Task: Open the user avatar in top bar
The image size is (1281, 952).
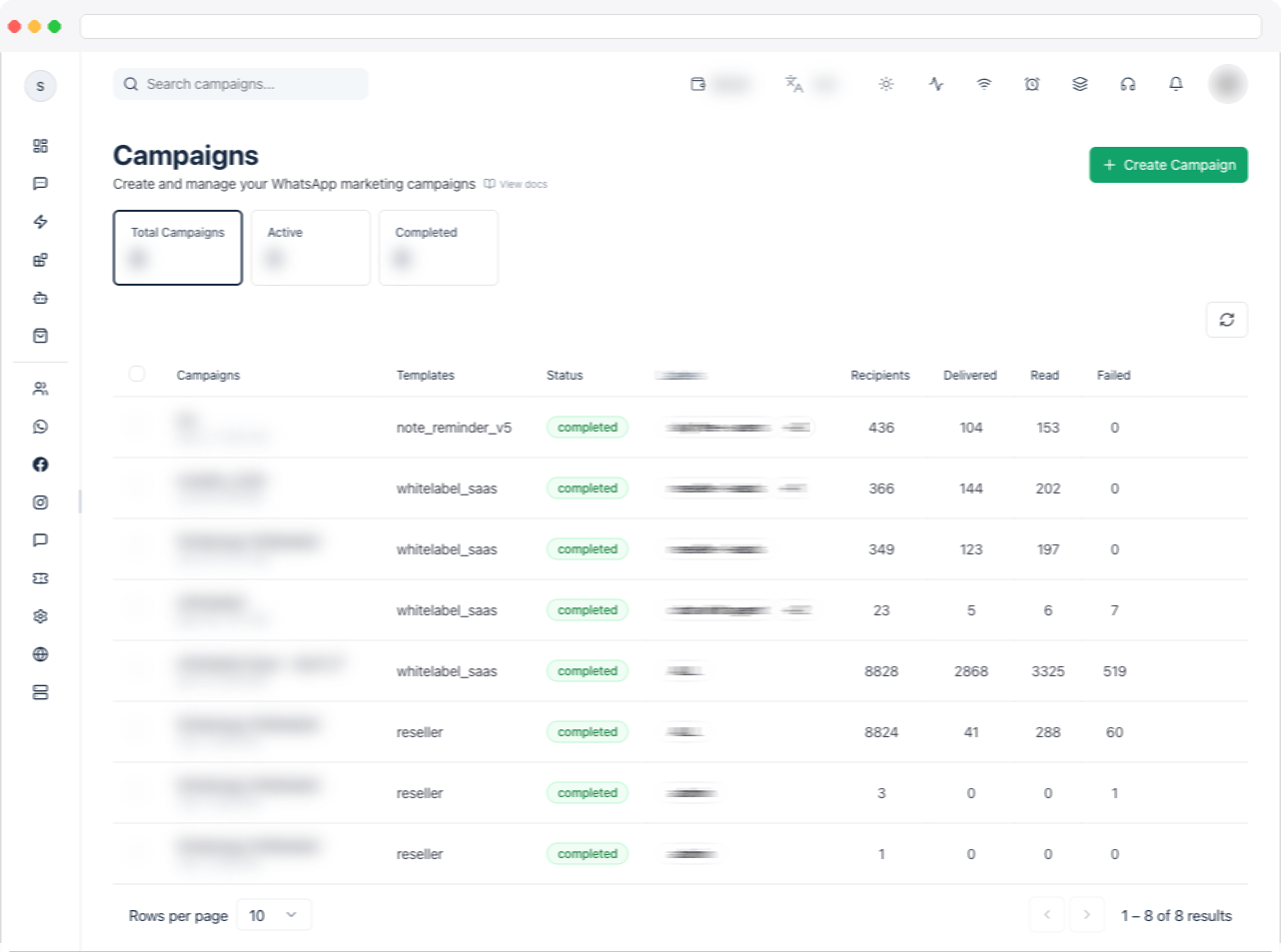Action: [1227, 84]
